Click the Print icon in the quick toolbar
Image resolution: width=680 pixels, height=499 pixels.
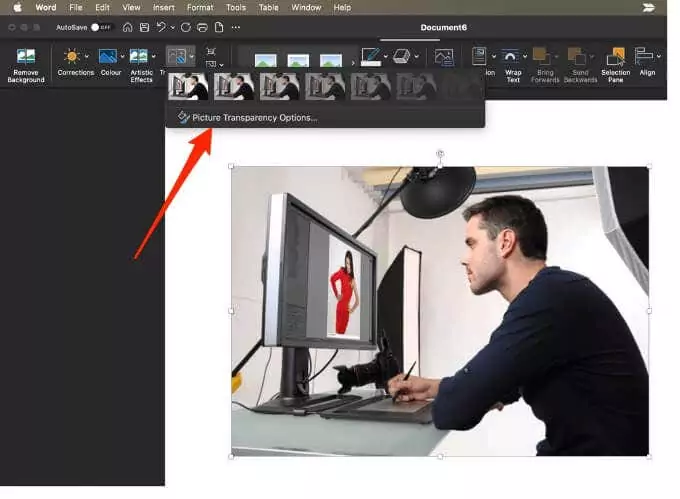point(203,27)
